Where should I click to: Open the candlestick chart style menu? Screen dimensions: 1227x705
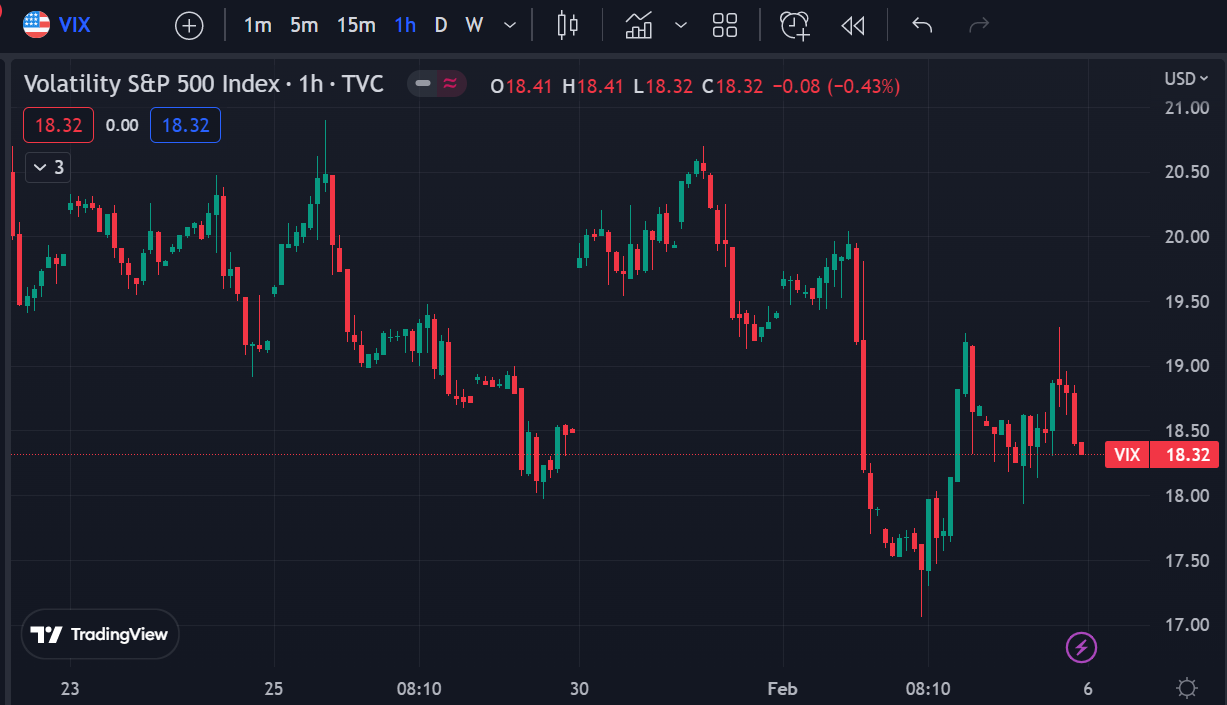point(568,25)
